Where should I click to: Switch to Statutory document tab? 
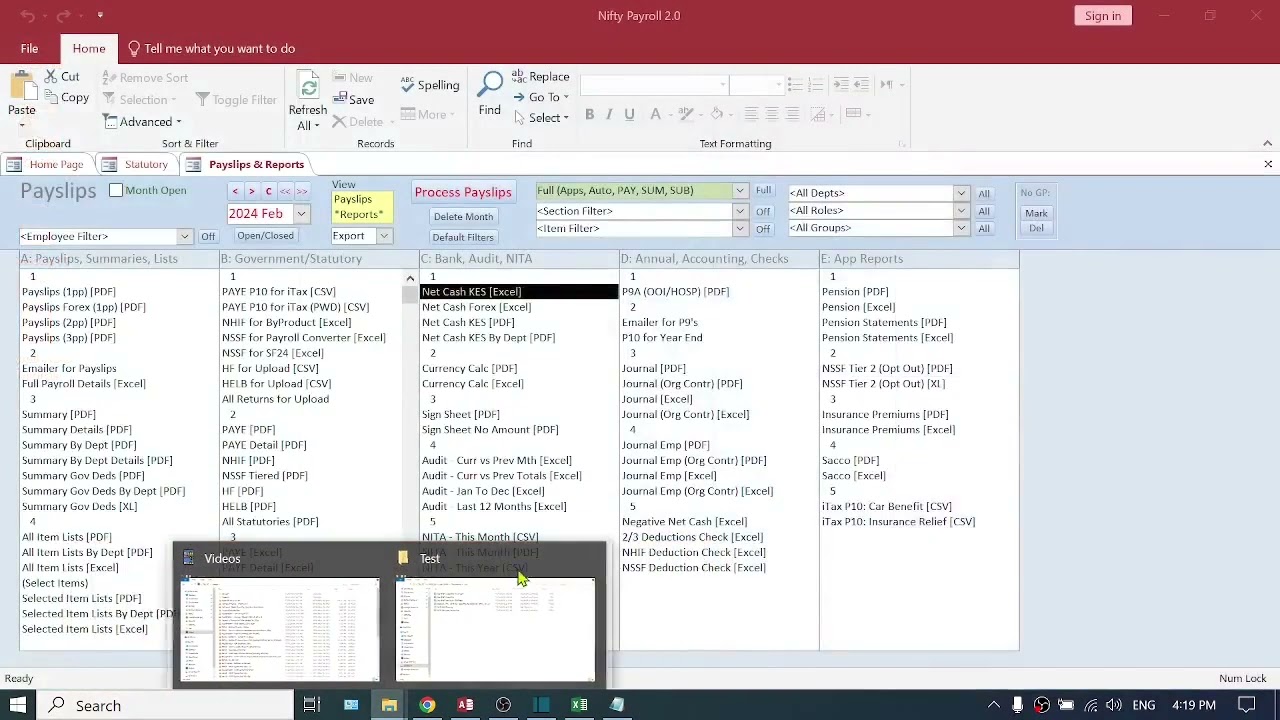(x=137, y=164)
